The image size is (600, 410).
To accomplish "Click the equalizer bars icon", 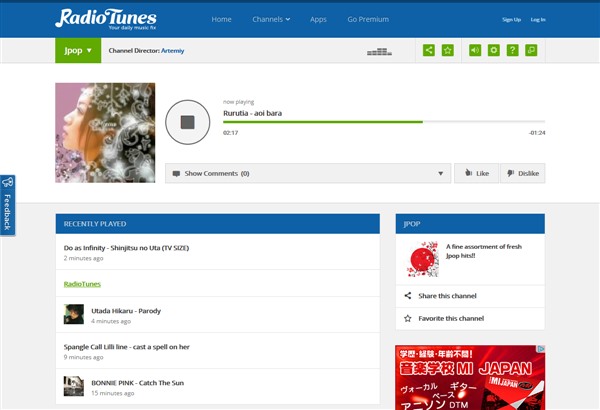I will [x=379, y=52].
